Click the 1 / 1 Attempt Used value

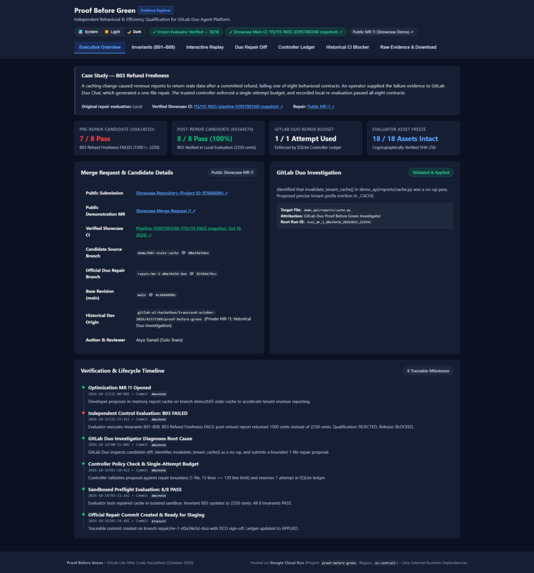306,139
